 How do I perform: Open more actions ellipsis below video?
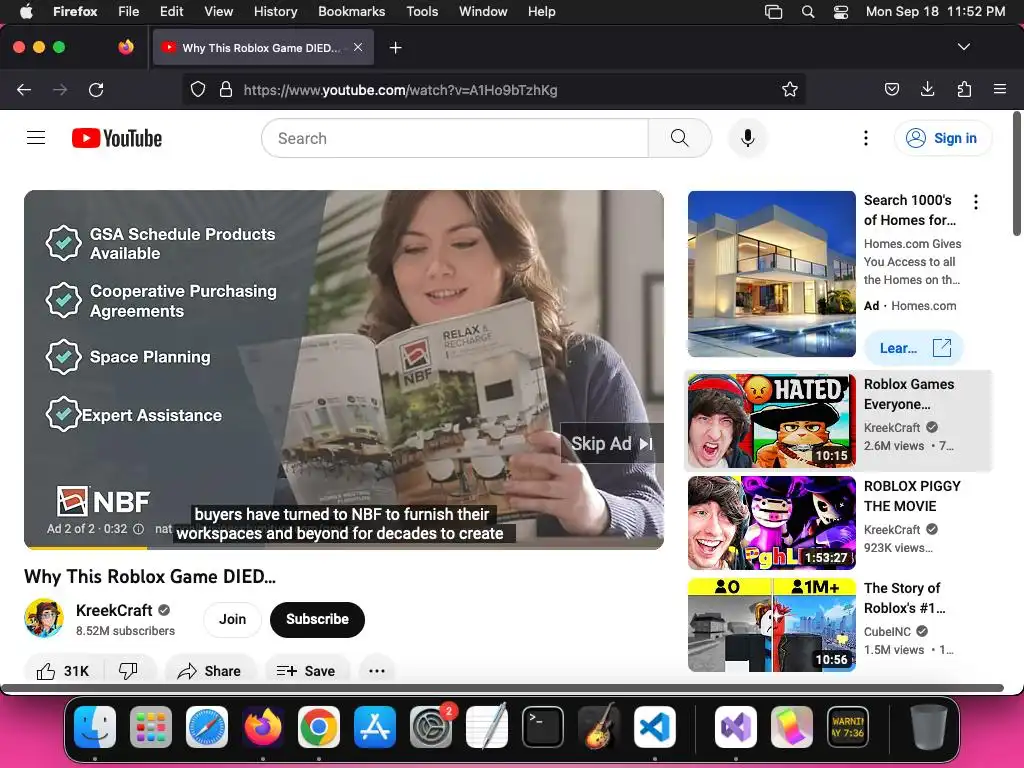[x=377, y=671]
